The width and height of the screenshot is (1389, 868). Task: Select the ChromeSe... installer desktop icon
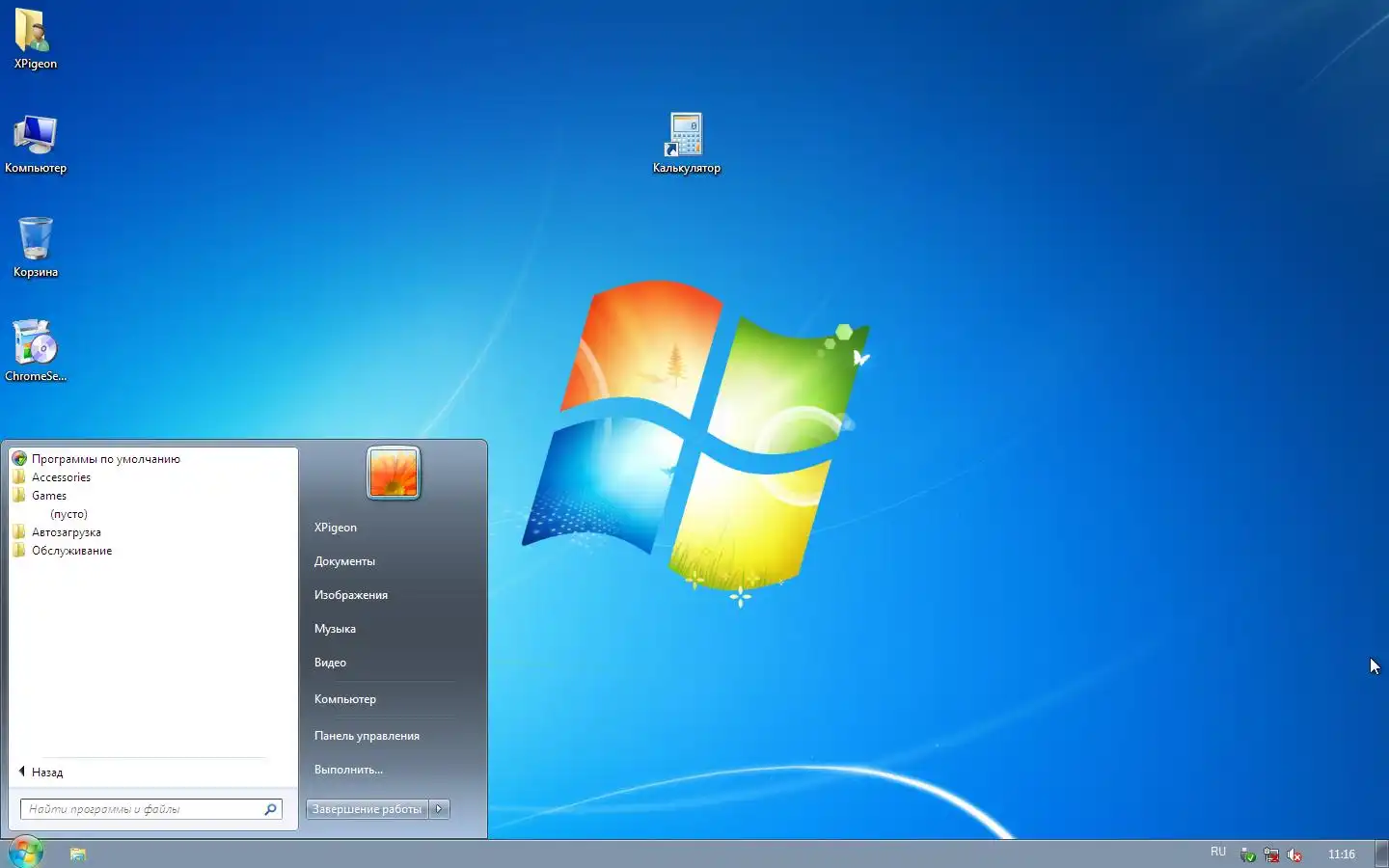36,351
